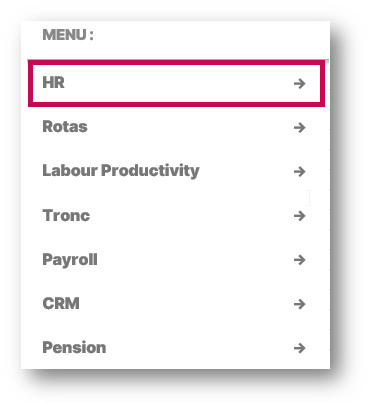This screenshot has width=372, height=403.
Task: Open the Payroll menu label
Action: pos(70,260)
